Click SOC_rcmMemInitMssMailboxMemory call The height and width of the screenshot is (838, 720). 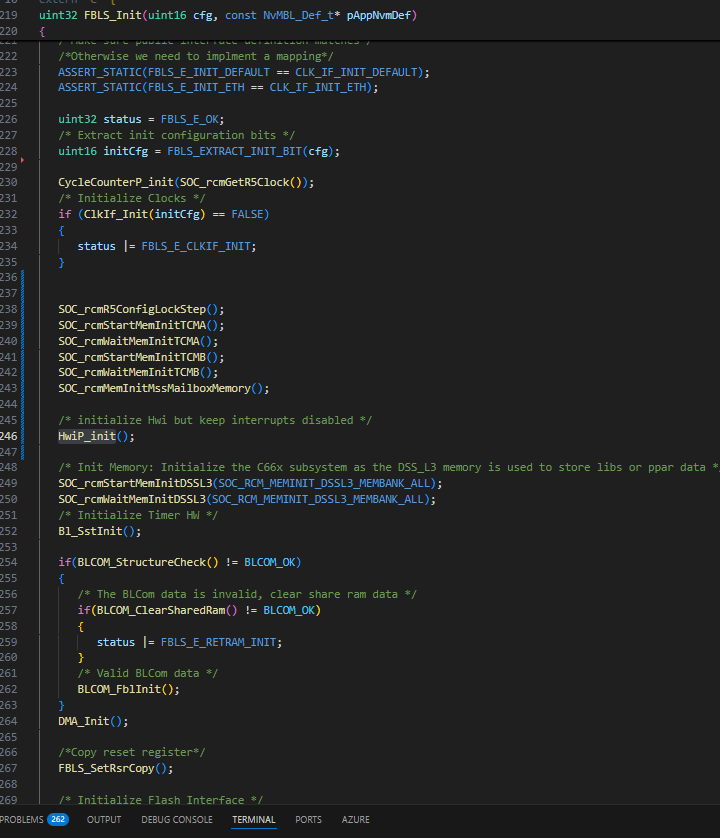154,388
